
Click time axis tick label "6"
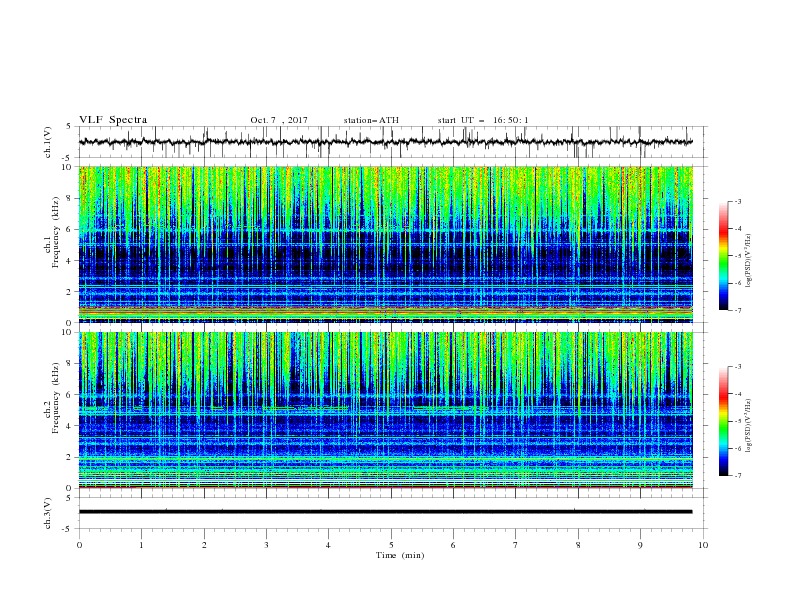pyautogui.click(x=453, y=545)
